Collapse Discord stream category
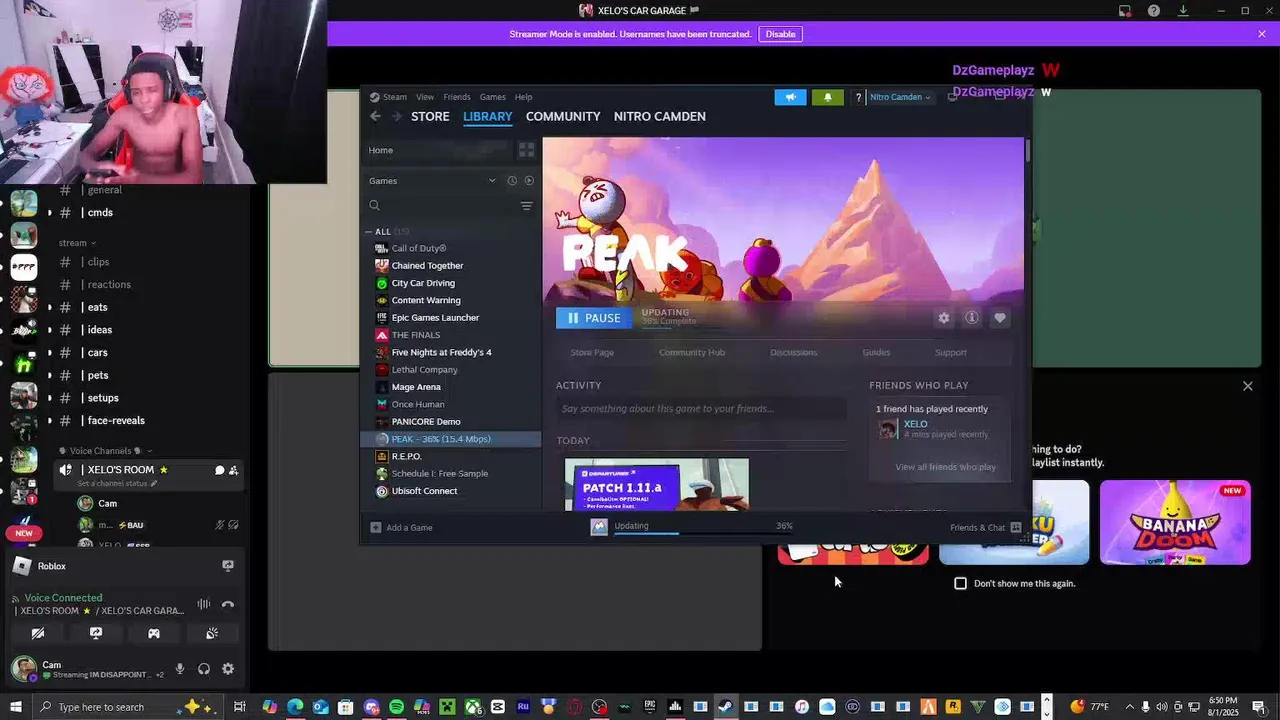 coord(76,243)
